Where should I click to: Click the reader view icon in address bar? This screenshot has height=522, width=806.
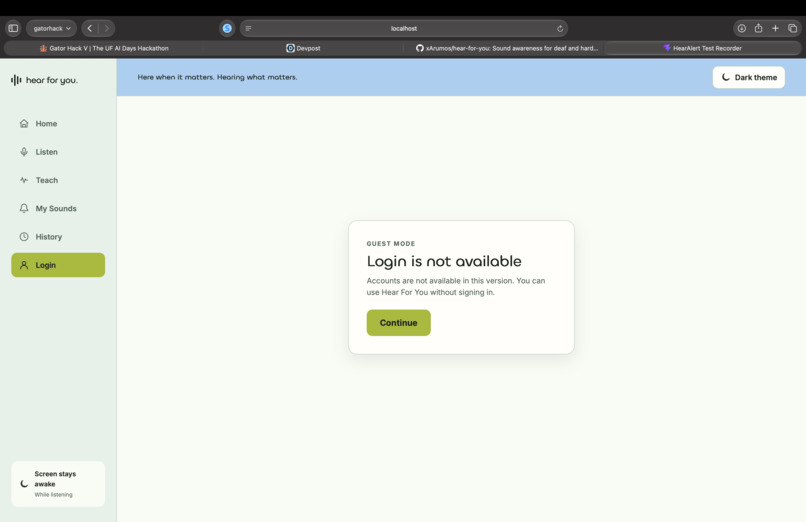pyautogui.click(x=248, y=28)
